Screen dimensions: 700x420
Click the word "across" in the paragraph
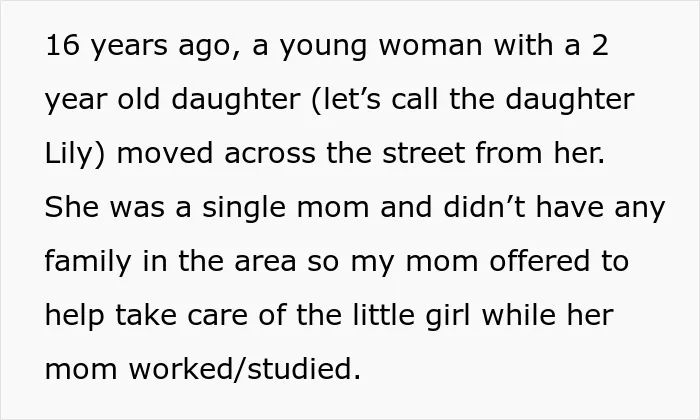click(x=270, y=154)
